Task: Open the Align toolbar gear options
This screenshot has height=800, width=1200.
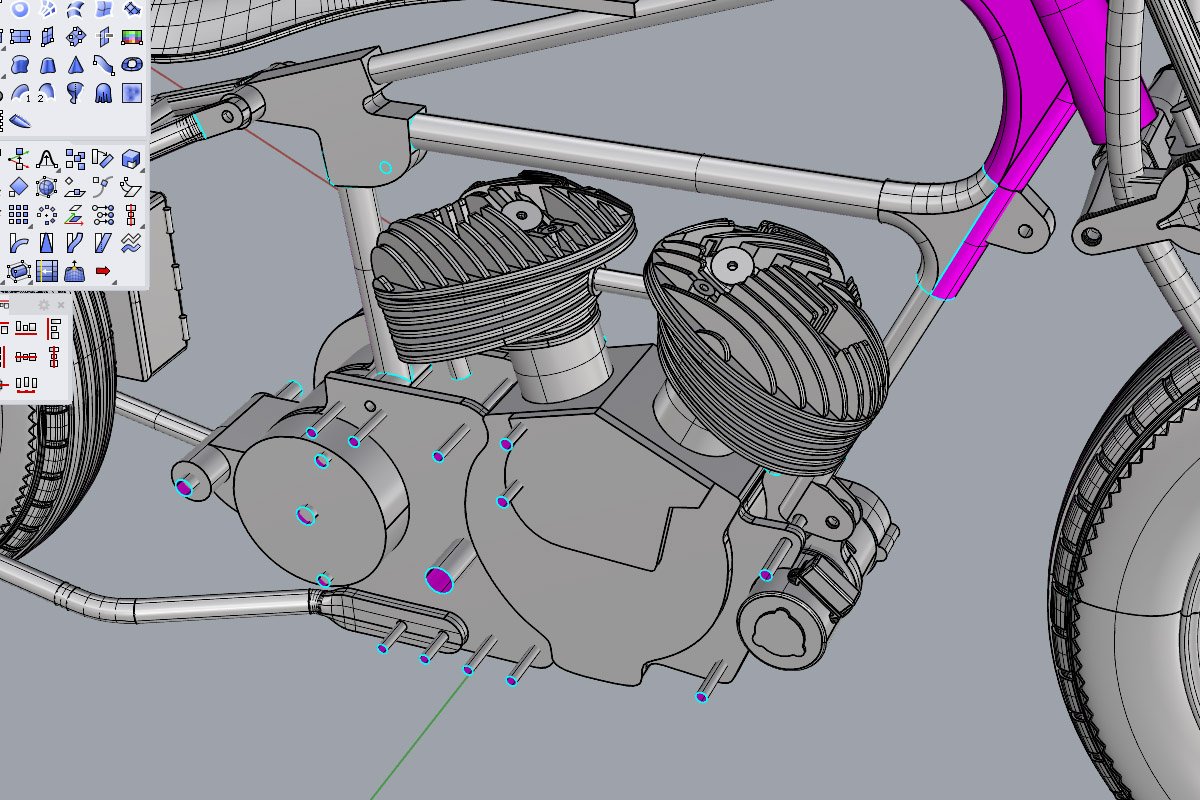Action: 44,305
